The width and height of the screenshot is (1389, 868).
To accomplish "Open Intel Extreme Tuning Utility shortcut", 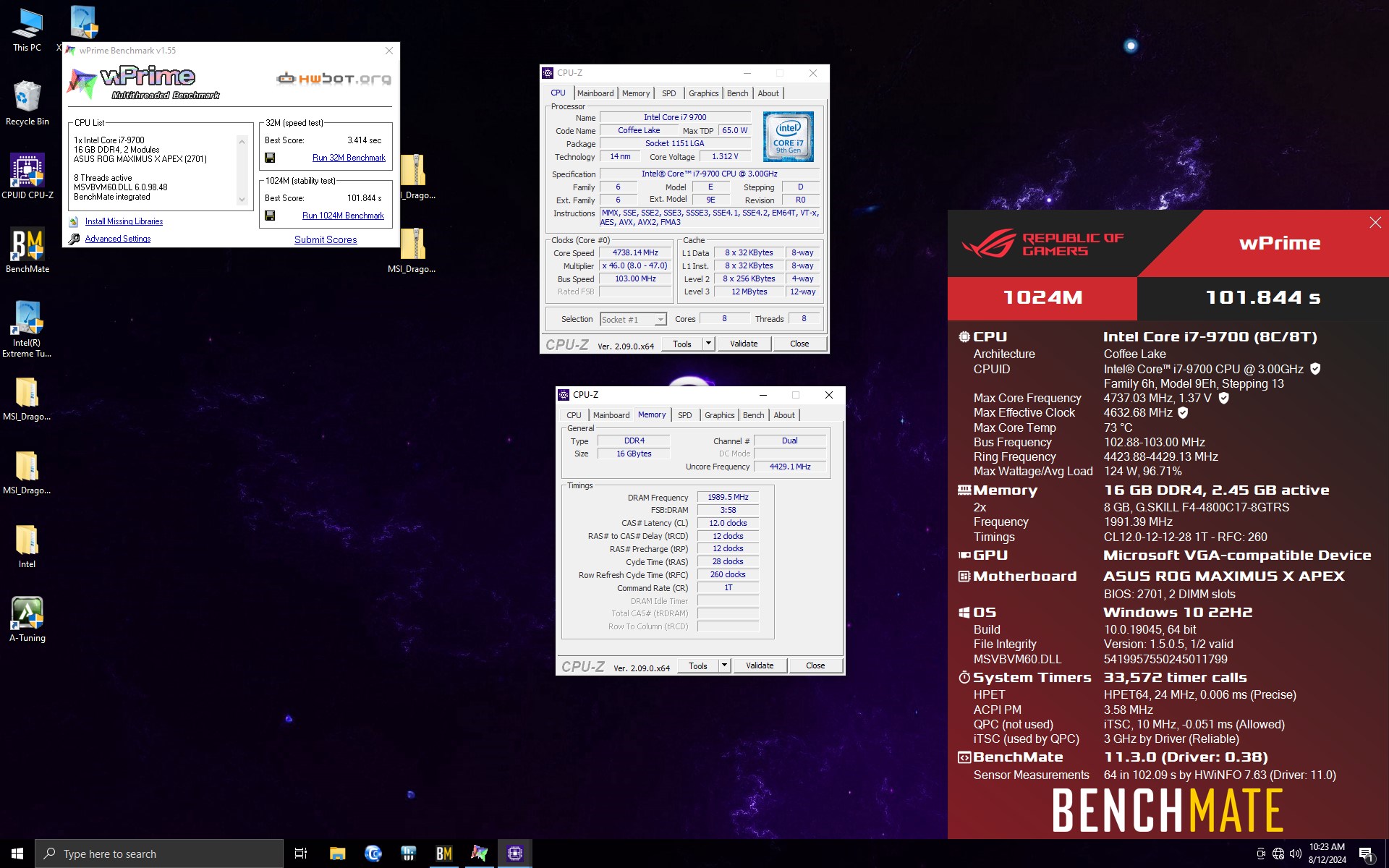I will click(x=27, y=329).
